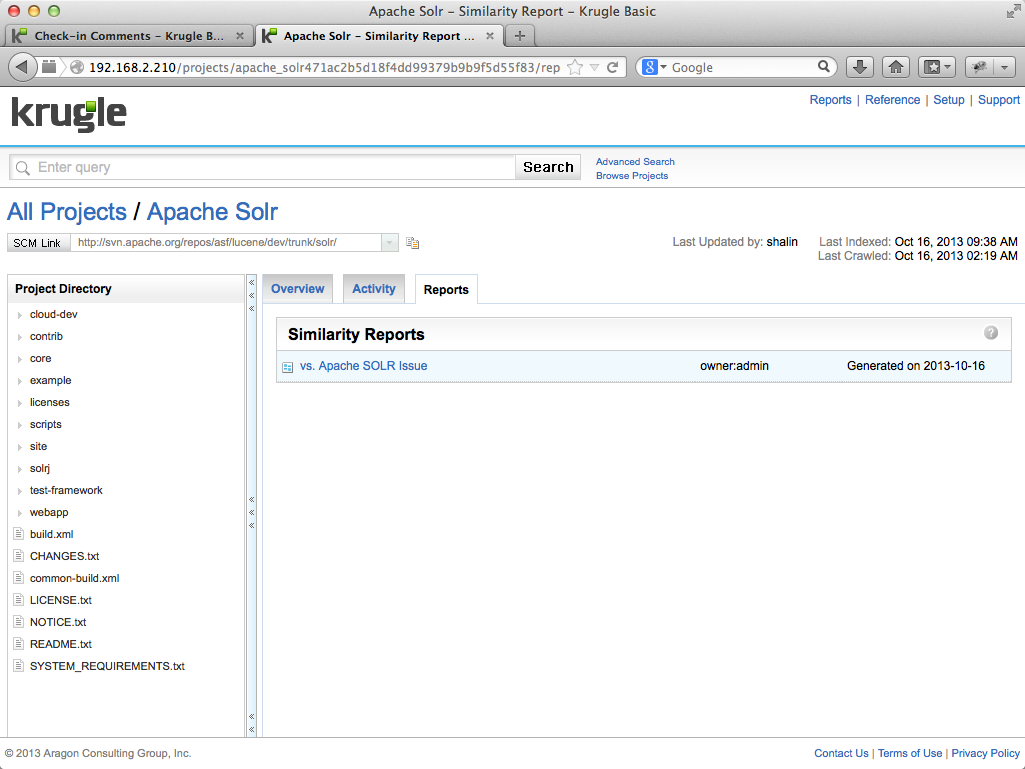Open Apache Solr breadcrumb link
The image size is (1025, 769).
[x=212, y=212]
